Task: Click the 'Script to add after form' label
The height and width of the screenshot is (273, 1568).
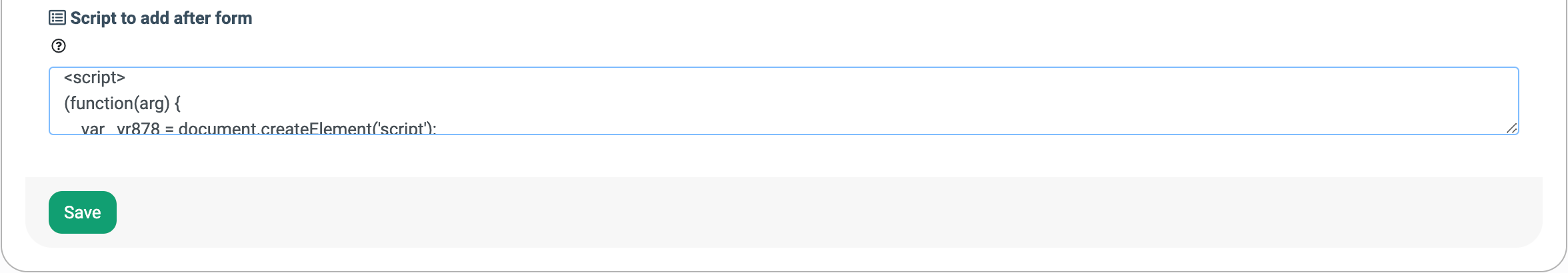Action: [x=161, y=18]
